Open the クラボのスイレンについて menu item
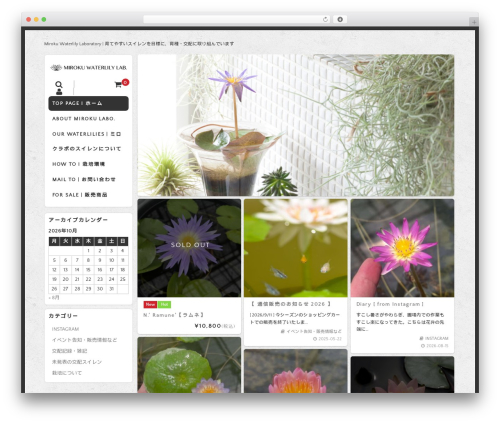Viewport: 500px width, 423px height. tap(86, 149)
